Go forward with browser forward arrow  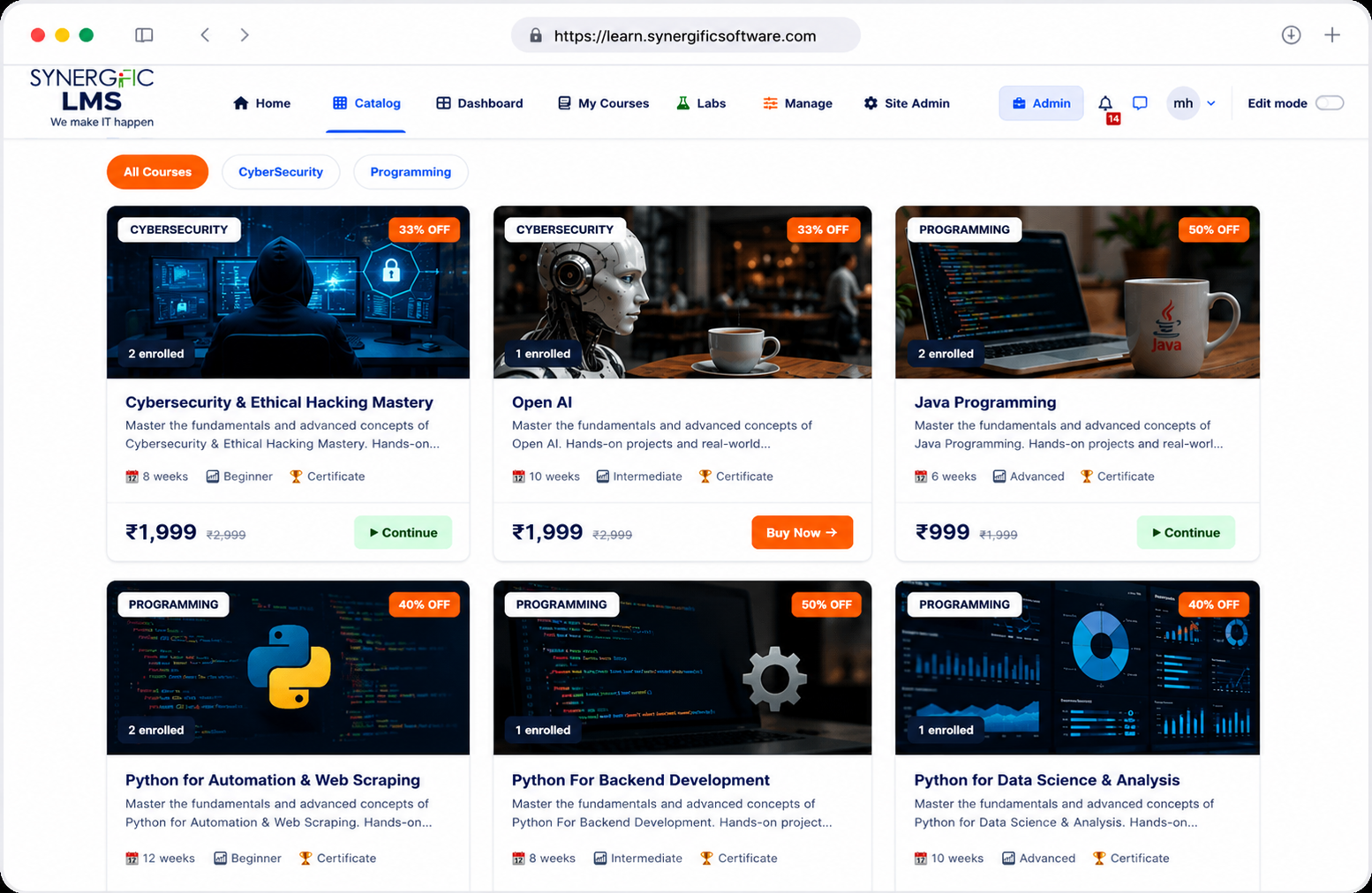pos(245,35)
